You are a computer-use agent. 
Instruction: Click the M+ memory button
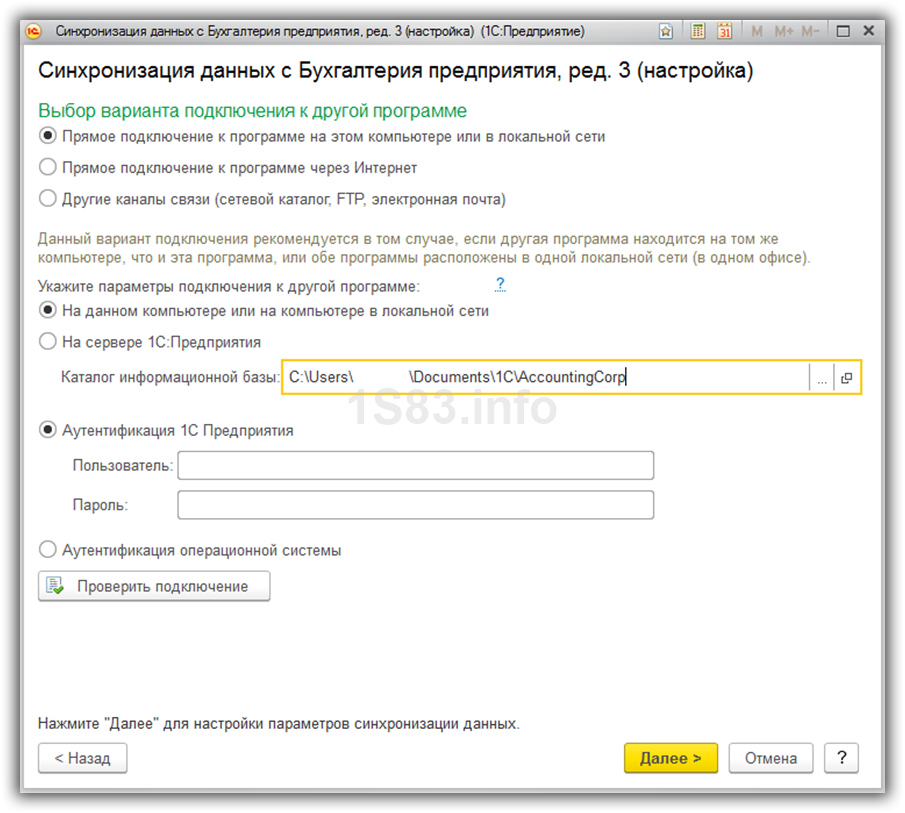pyautogui.click(x=784, y=31)
